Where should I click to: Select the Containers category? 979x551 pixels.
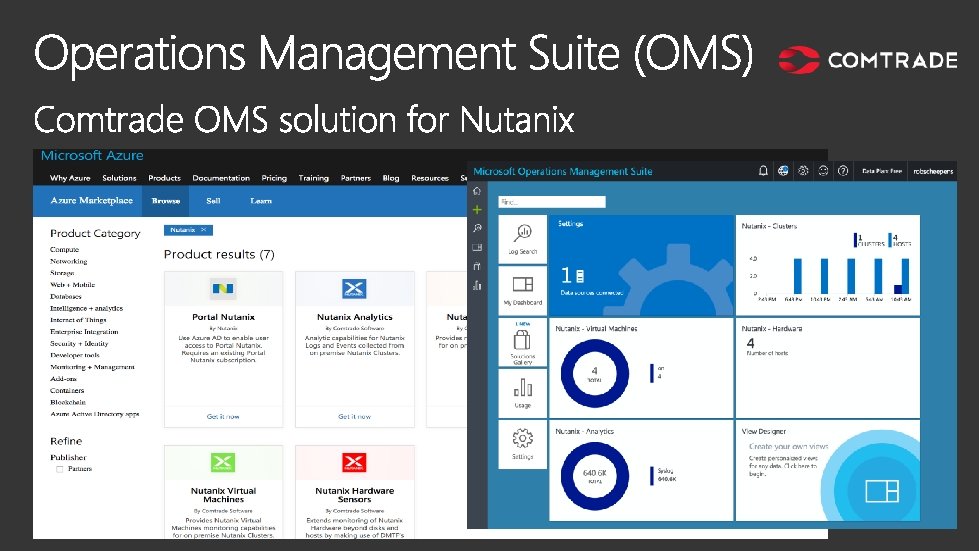[67, 391]
